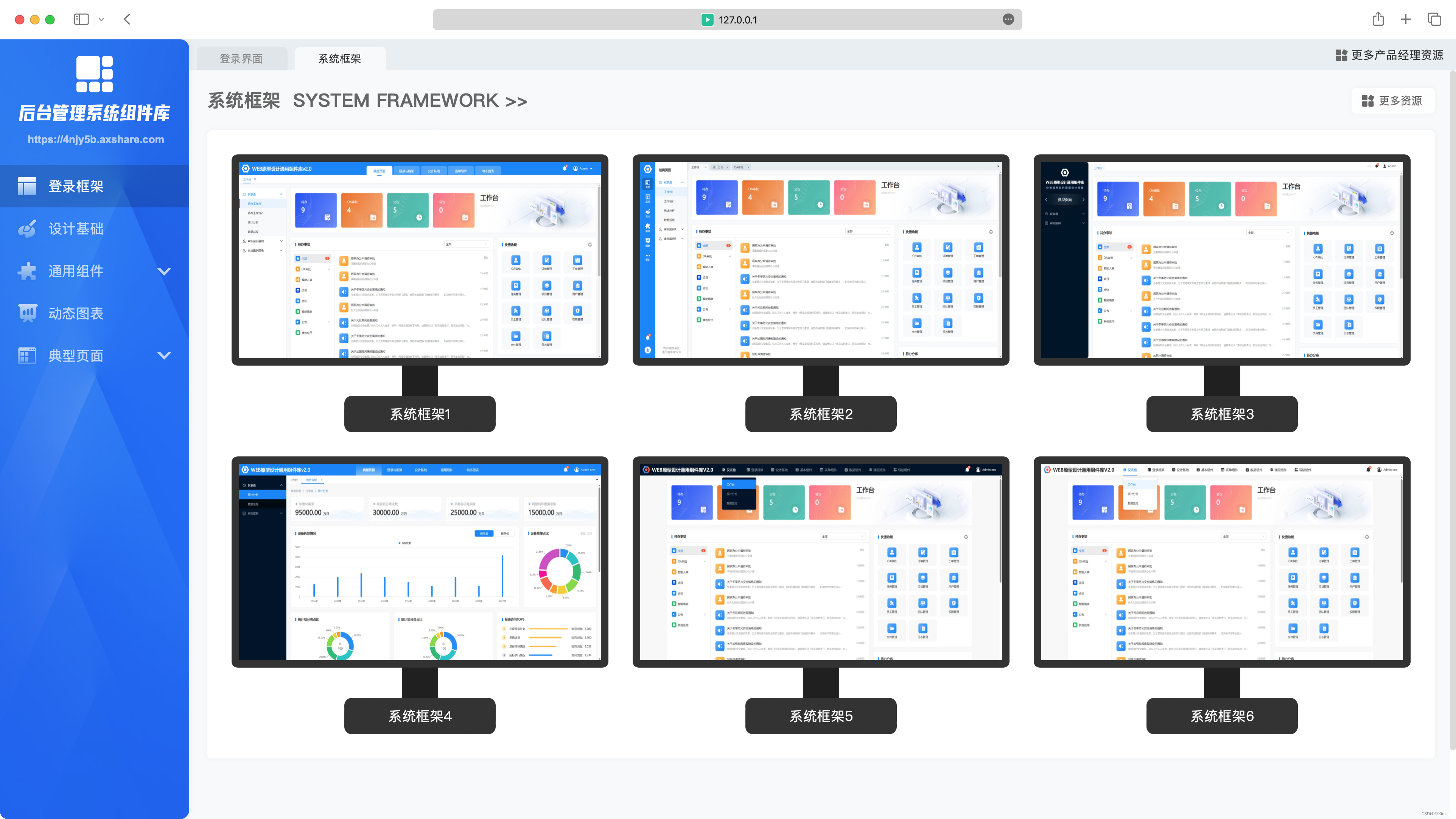Click the browser share icon
Screen dimensions: 1456x819
tap(1378, 19)
